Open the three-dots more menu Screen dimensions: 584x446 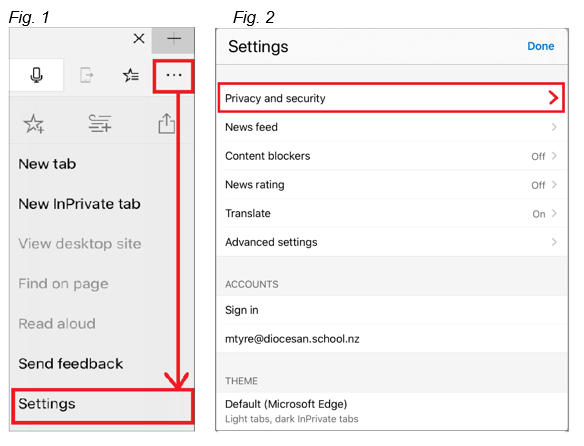[x=174, y=75]
